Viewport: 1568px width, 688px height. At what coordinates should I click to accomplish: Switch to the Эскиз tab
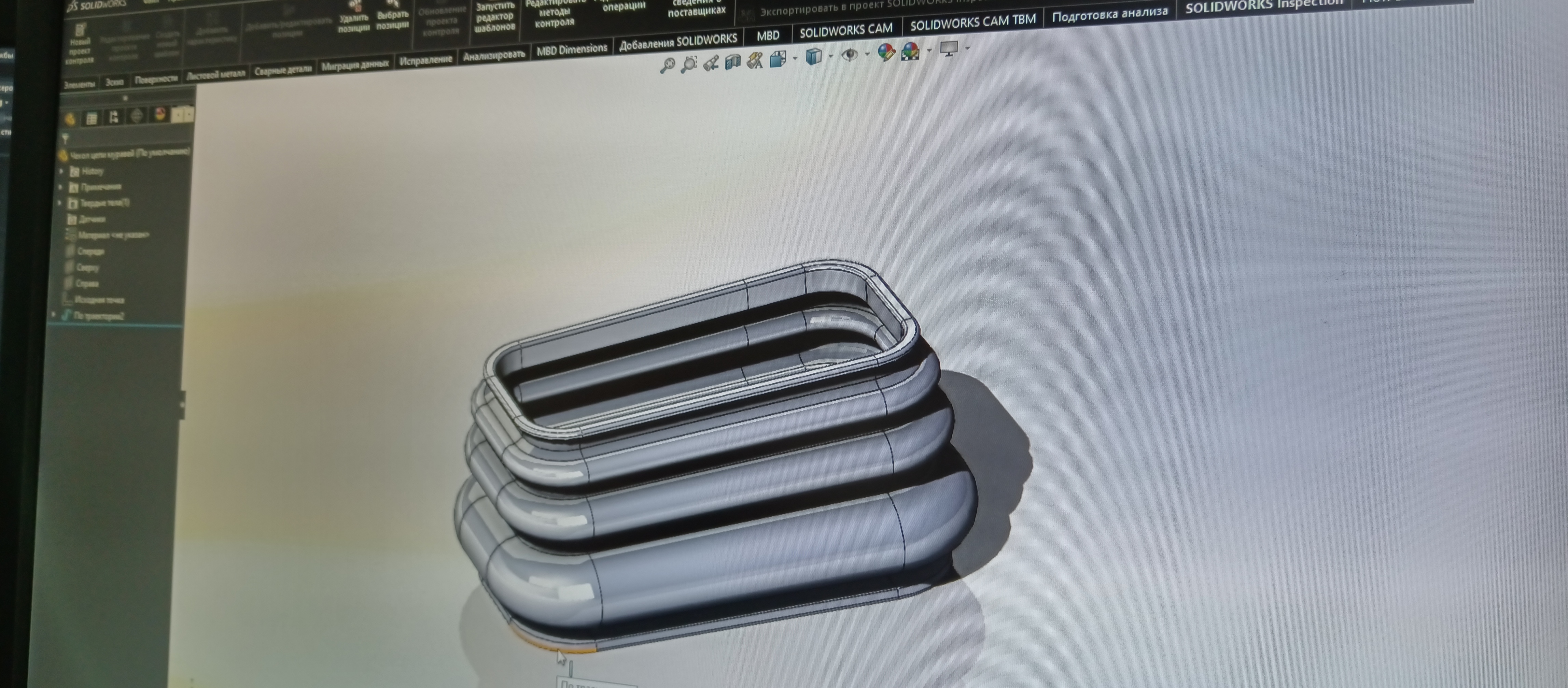point(114,82)
